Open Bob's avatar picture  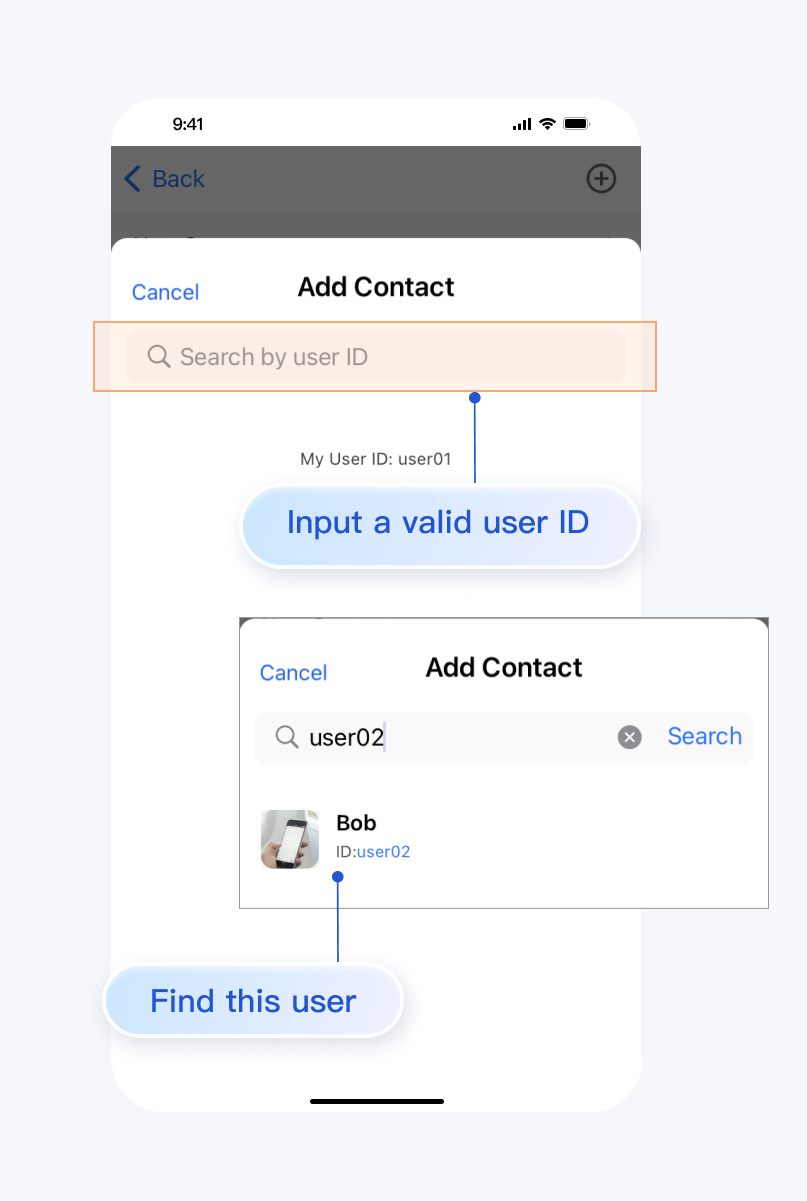(x=290, y=839)
